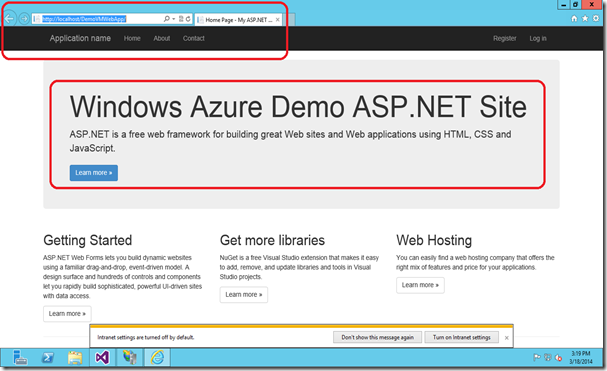
Task: Refresh the page with the reload icon
Action: (188, 19)
